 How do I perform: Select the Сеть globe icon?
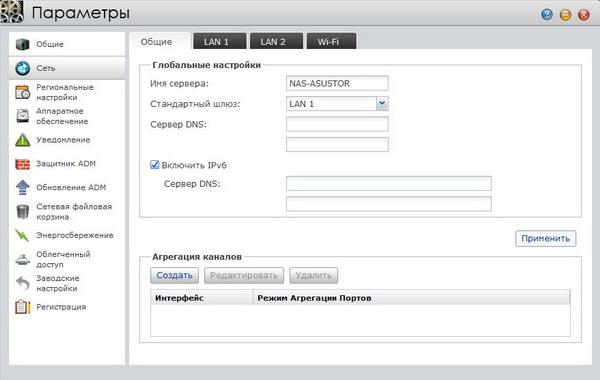23,68
